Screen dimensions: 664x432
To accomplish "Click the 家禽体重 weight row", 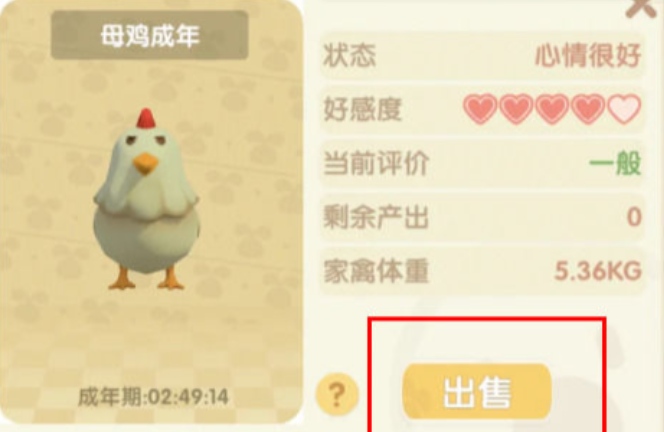I will coord(482,271).
